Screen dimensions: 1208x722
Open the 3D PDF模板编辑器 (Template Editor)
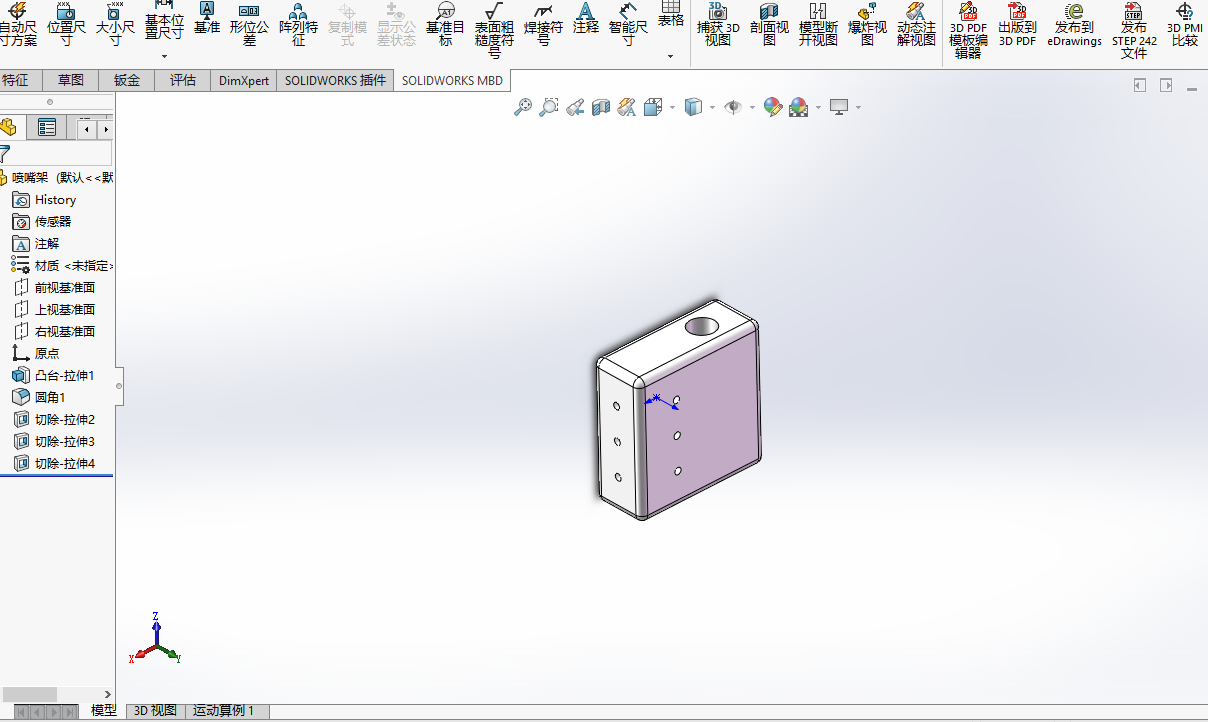coord(968,30)
